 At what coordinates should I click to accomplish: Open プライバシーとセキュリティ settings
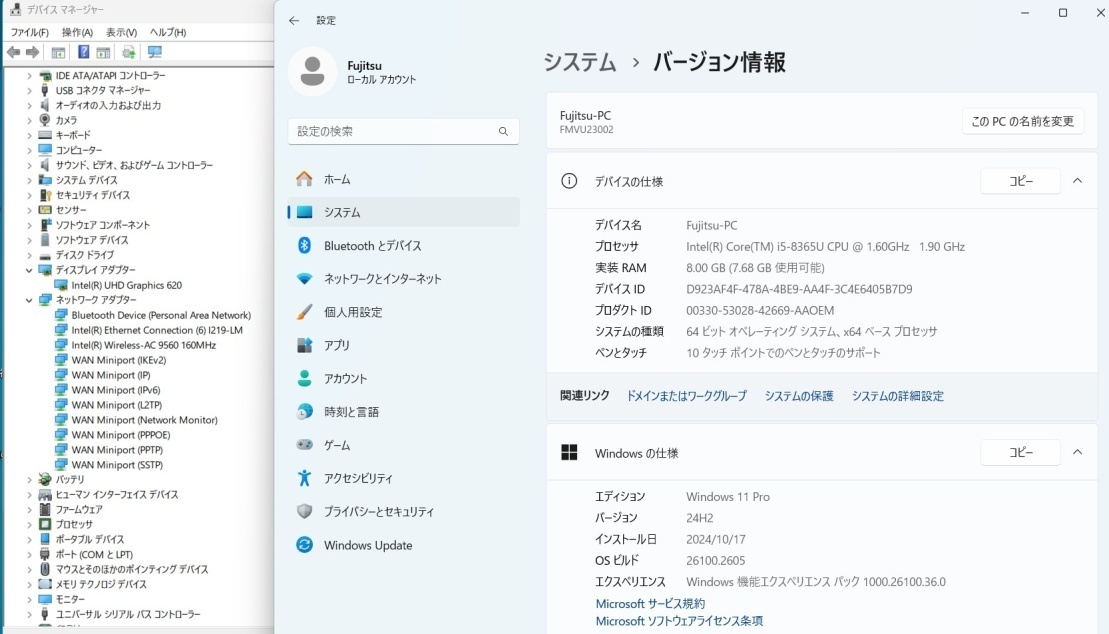pos(403,512)
